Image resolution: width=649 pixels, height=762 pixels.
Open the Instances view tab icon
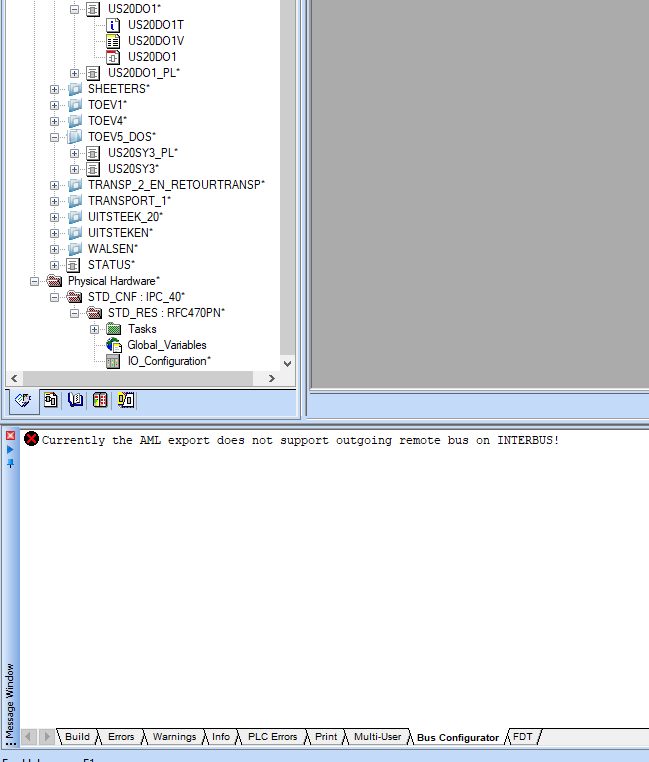(x=126, y=400)
